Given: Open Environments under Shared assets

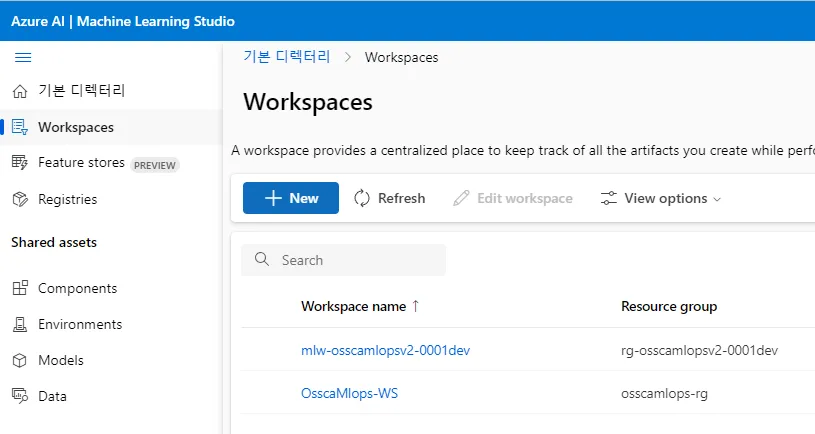Looking at the screenshot, I should click(x=80, y=324).
